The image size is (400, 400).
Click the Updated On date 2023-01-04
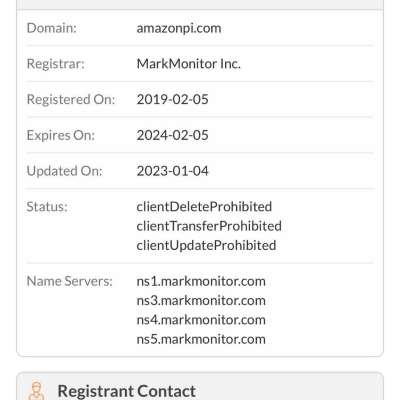click(172, 171)
